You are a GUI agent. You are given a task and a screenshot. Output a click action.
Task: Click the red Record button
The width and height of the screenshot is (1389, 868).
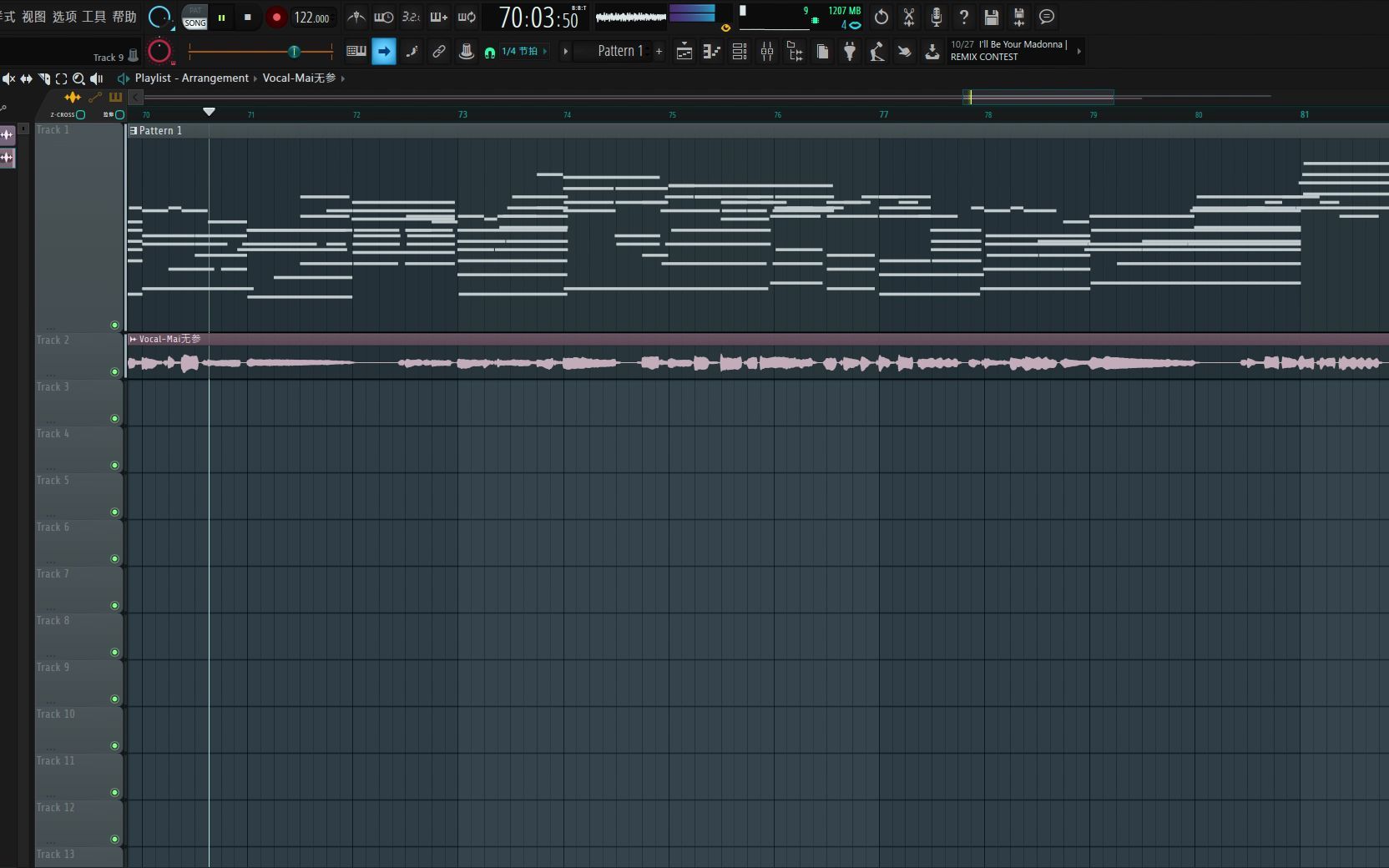pyautogui.click(x=276, y=18)
